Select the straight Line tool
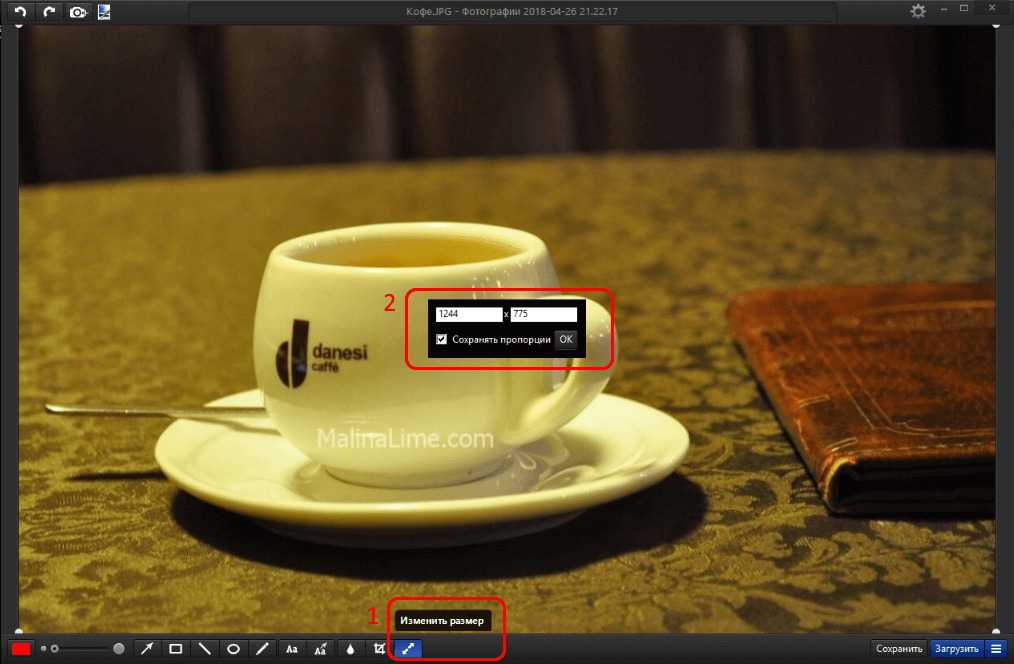The height and width of the screenshot is (664, 1014). coord(205,649)
